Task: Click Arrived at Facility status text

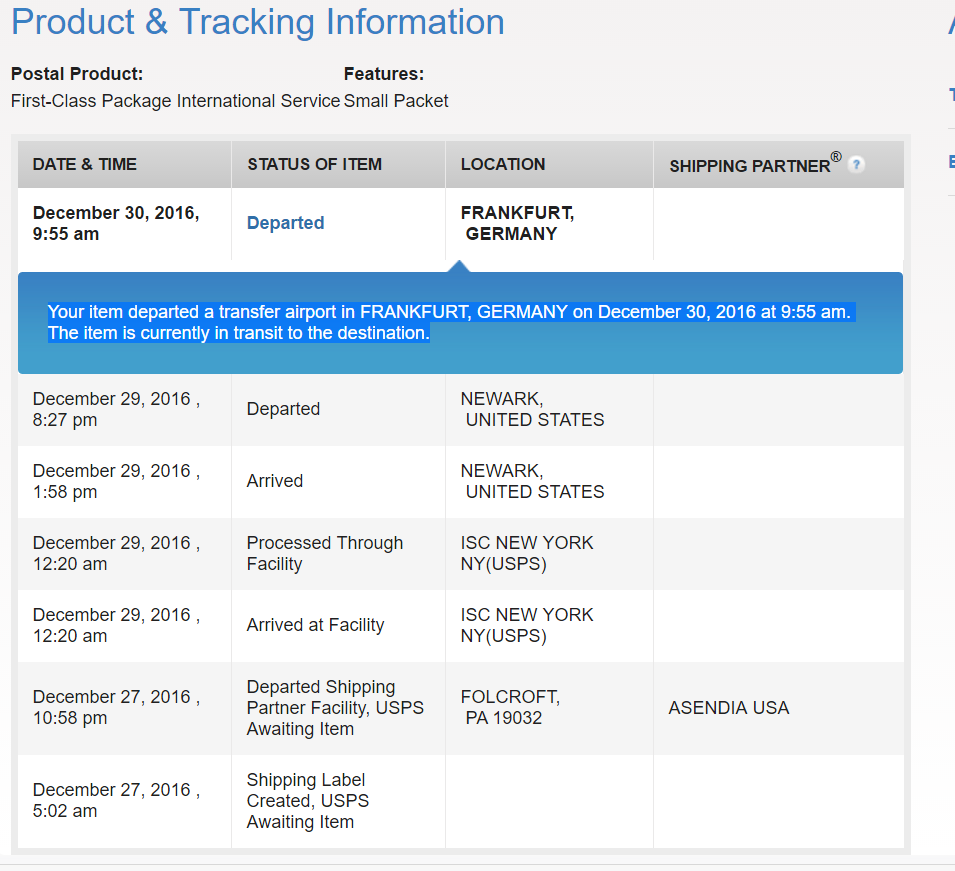Action: click(x=315, y=625)
